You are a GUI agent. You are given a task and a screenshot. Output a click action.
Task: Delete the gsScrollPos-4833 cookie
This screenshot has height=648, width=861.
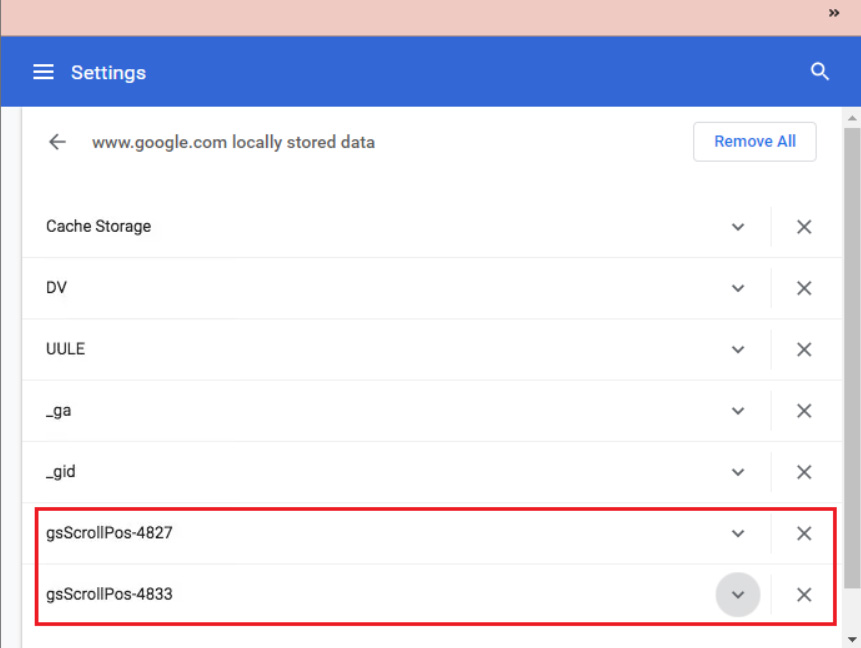point(804,594)
